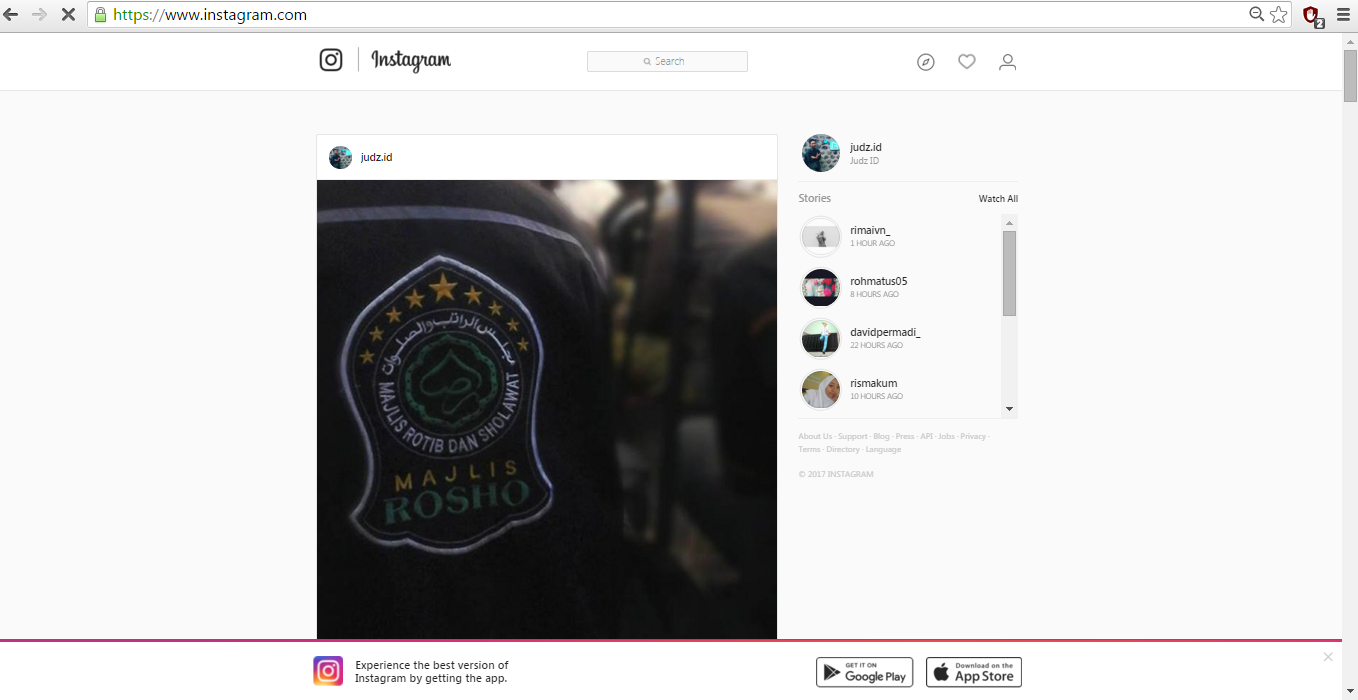Click Watch All stories
Viewport: 1358px width, 700px height.
click(998, 199)
